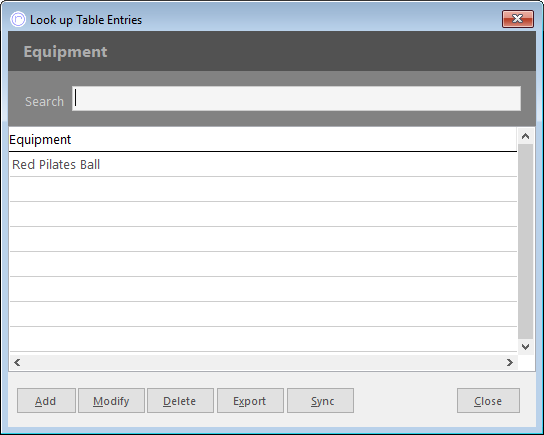Close the Look up Table Entries window
Screen dimensions: 544x435
[x=517, y=19]
